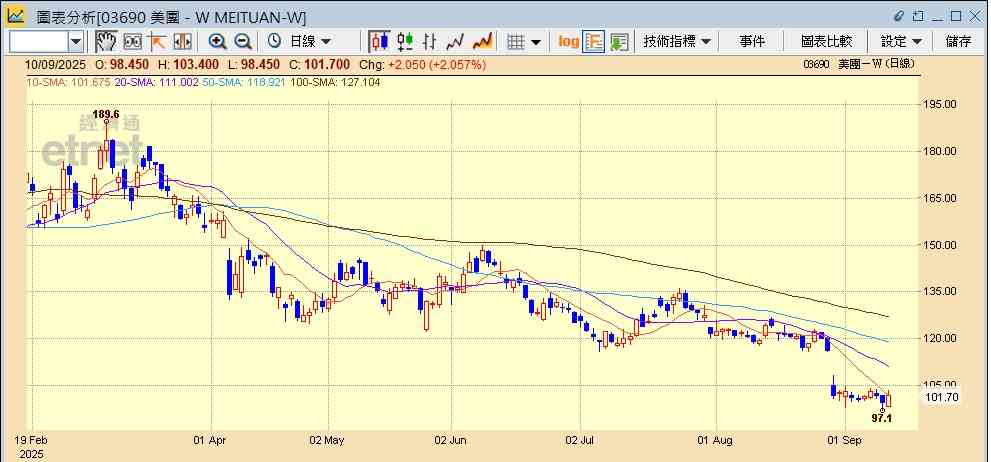Image resolution: width=991 pixels, height=462 pixels.
Task: Click the crosshair data view icon
Action: click(132, 42)
